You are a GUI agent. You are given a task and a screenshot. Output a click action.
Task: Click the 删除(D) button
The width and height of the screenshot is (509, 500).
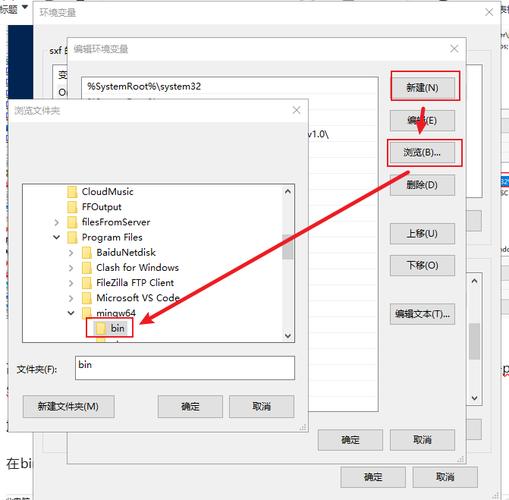coord(422,185)
